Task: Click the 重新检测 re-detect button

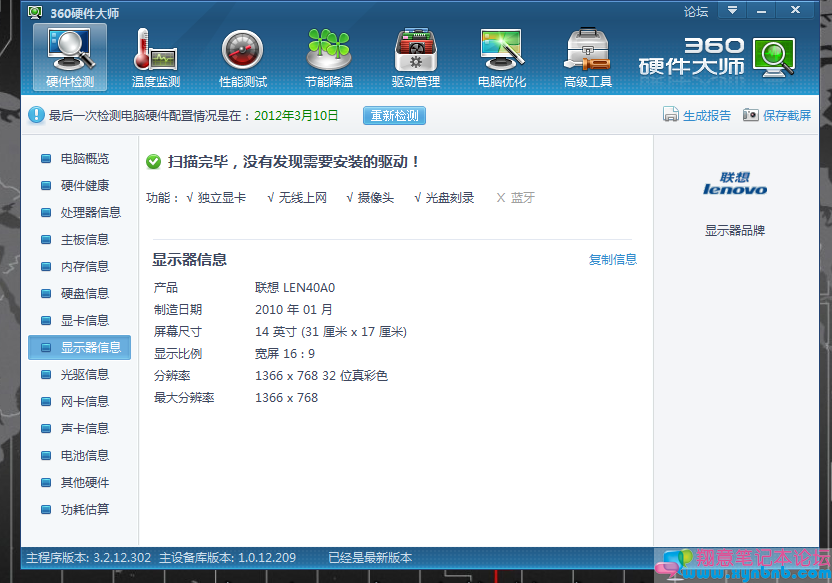Action: 394,115
